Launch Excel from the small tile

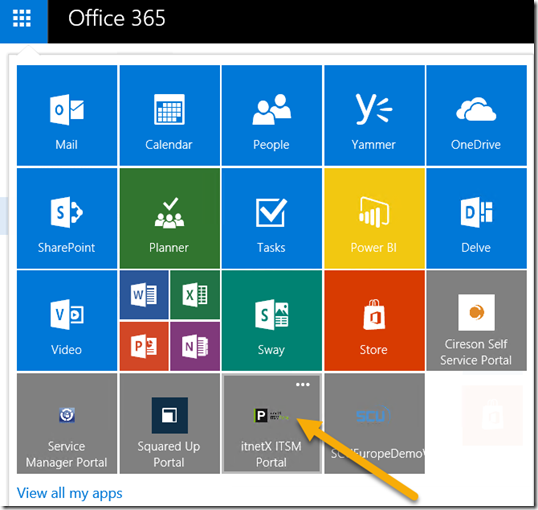tap(195, 295)
